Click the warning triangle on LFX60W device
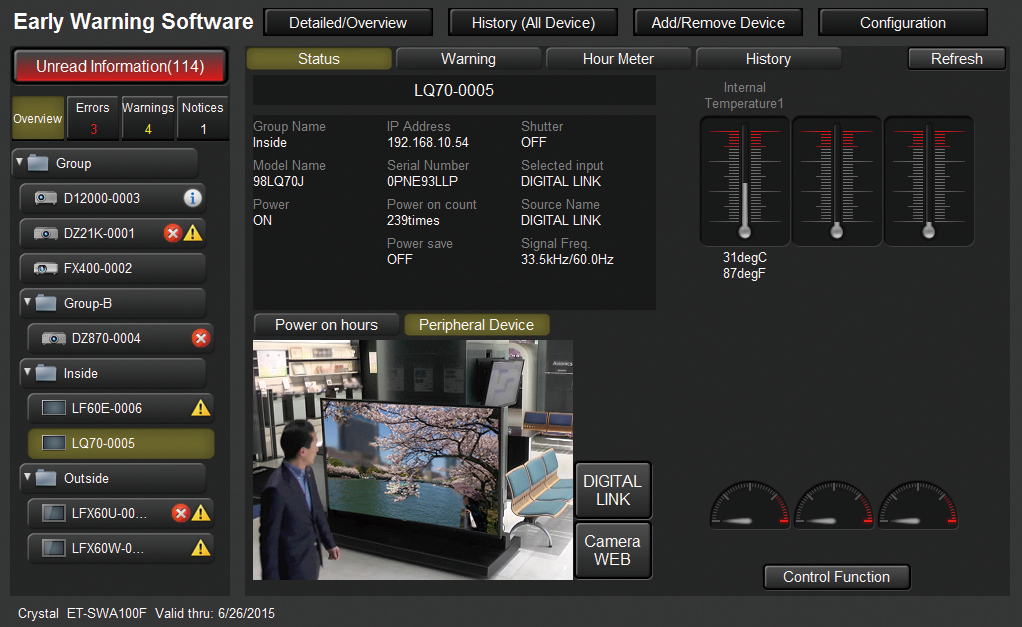Screen dimensions: 1022x627 click(x=200, y=548)
